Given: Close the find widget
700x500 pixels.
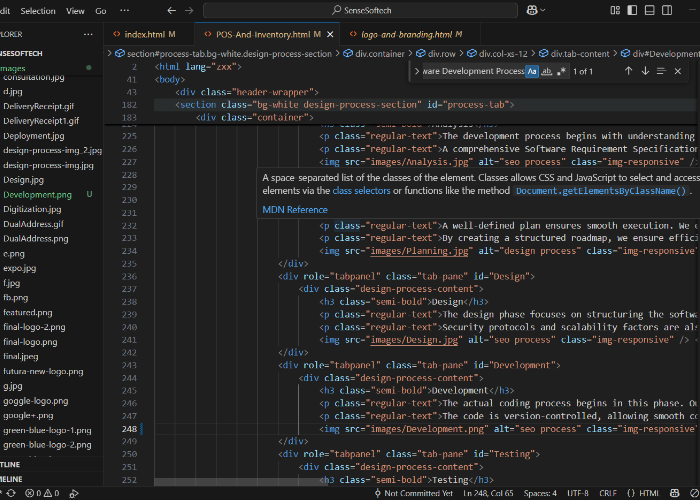Looking at the screenshot, I should (678, 71).
